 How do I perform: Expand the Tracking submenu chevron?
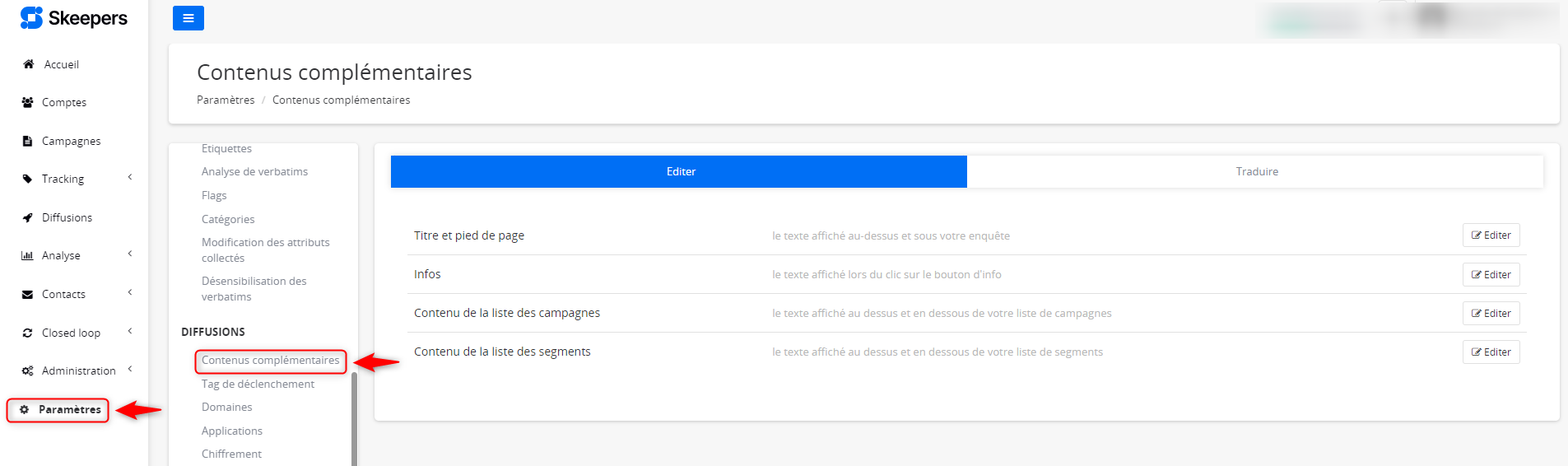(130, 178)
